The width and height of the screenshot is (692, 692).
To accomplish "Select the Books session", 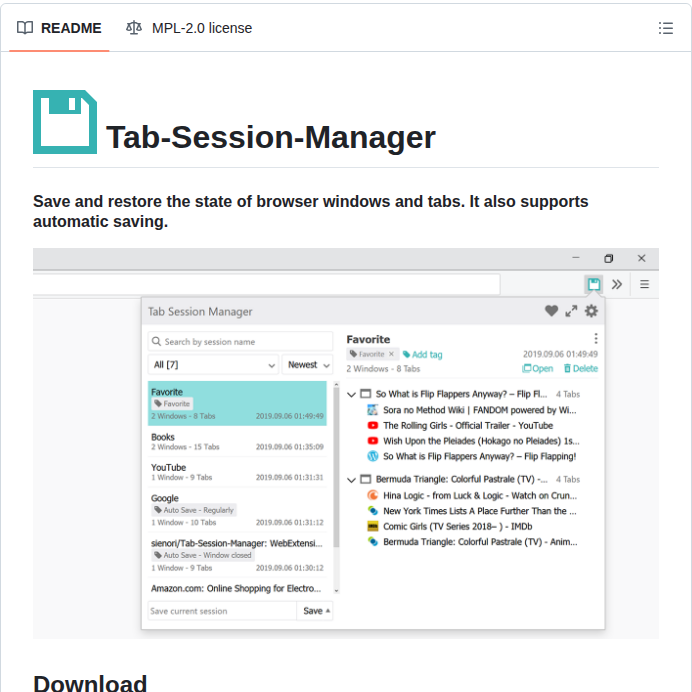I will (x=237, y=441).
